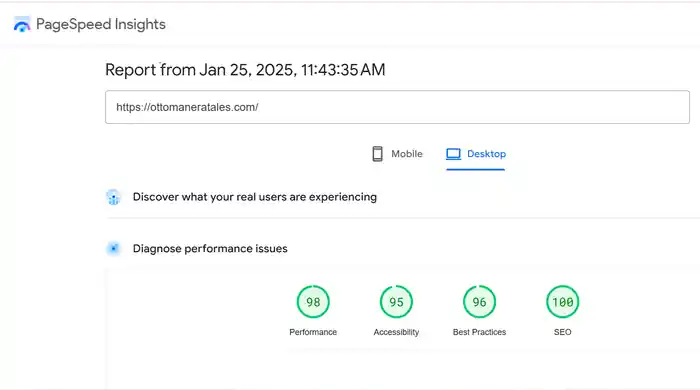The width and height of the screenshot is (700, 390).
Task: Open the Performance score gauge 98
Action: tap(313, 302)
